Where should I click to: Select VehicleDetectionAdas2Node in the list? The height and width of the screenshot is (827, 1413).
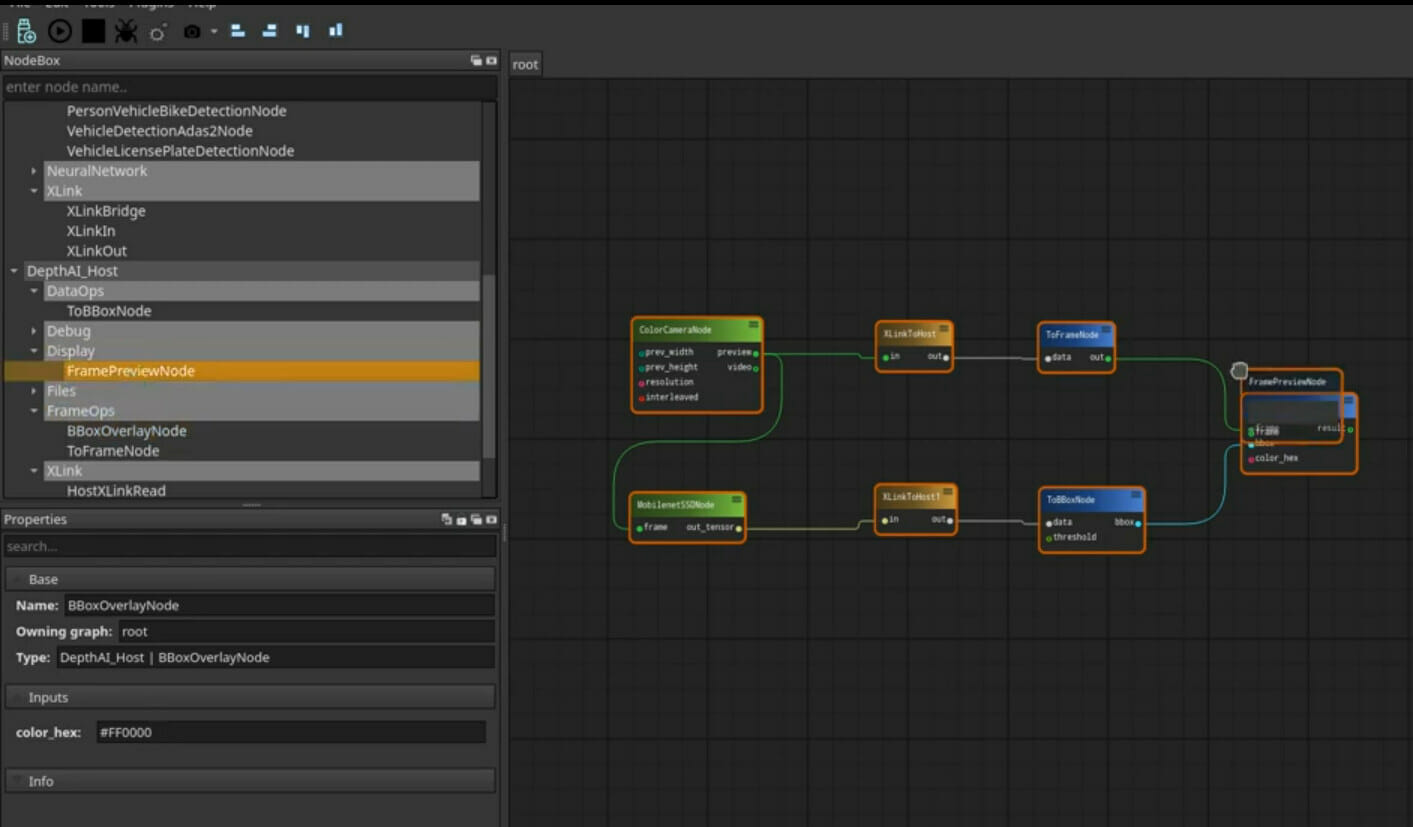[x=160, y=131]
